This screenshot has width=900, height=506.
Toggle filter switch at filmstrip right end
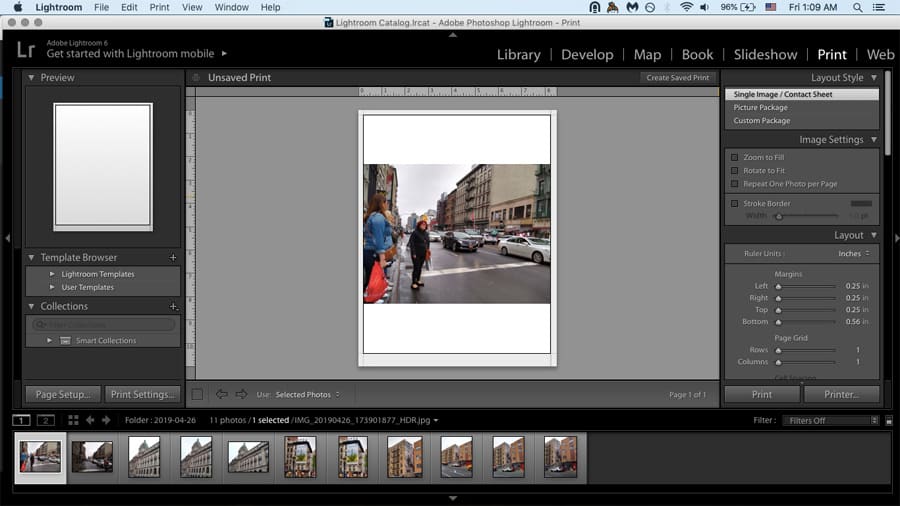point(889,421)
